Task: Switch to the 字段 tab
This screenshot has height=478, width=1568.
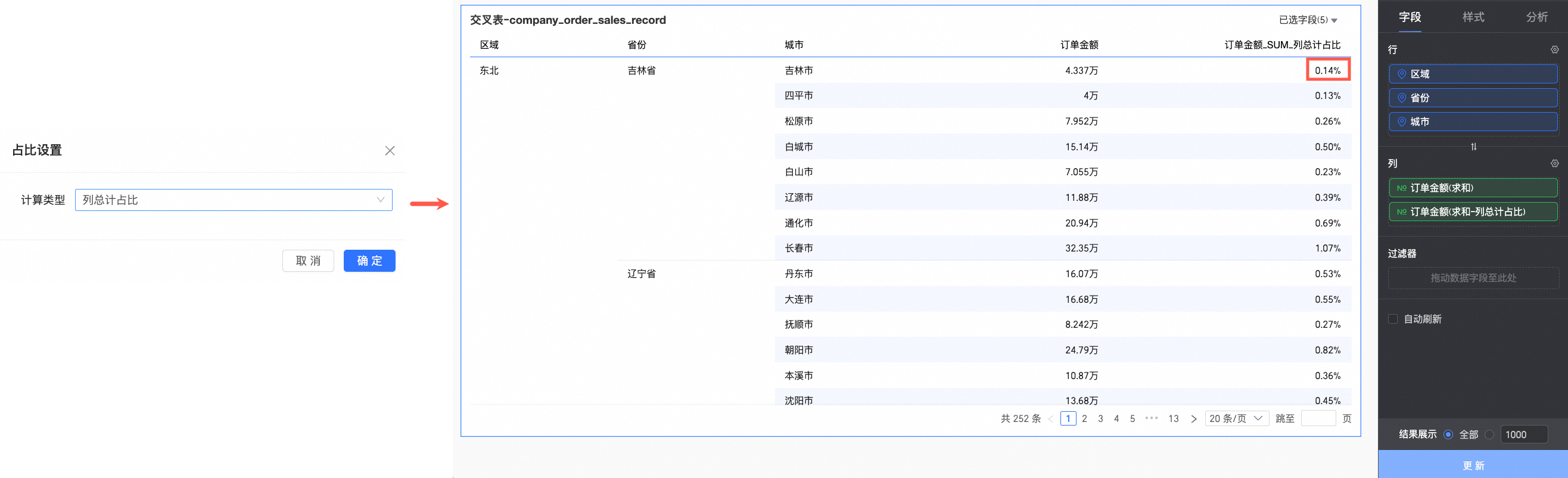Action: coord(1410,17)
